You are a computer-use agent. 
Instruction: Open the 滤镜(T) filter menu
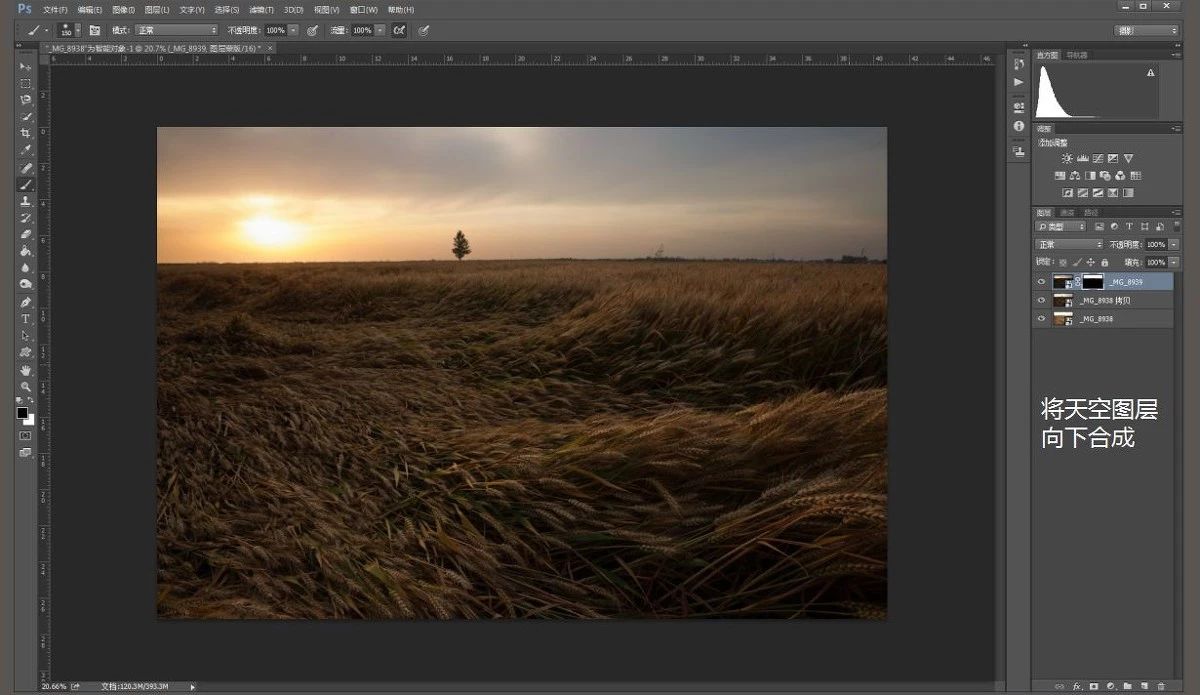[259, 9]
